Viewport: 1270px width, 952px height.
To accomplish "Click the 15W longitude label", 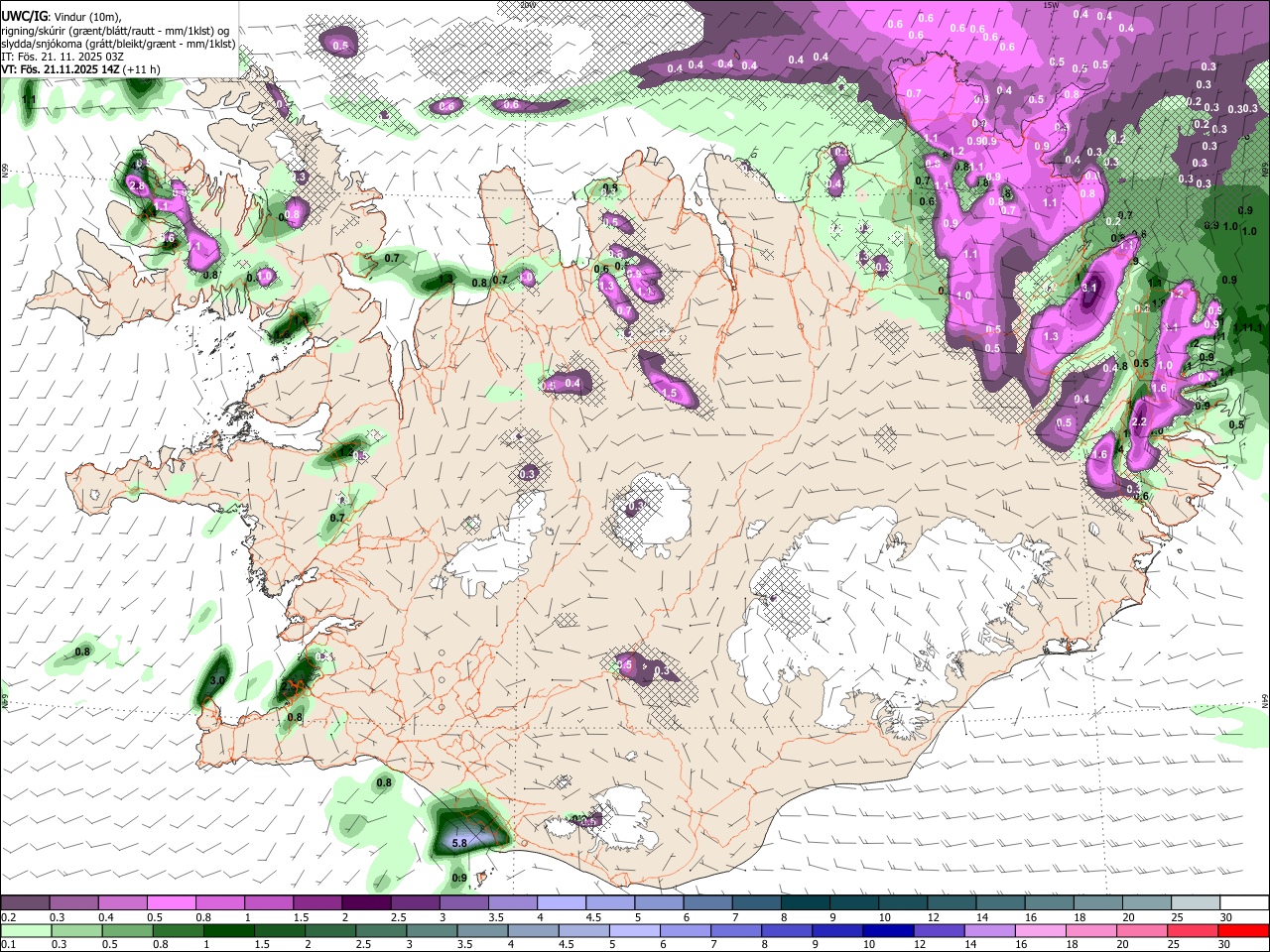I will pyautogui.click(x=1051, y=5).
